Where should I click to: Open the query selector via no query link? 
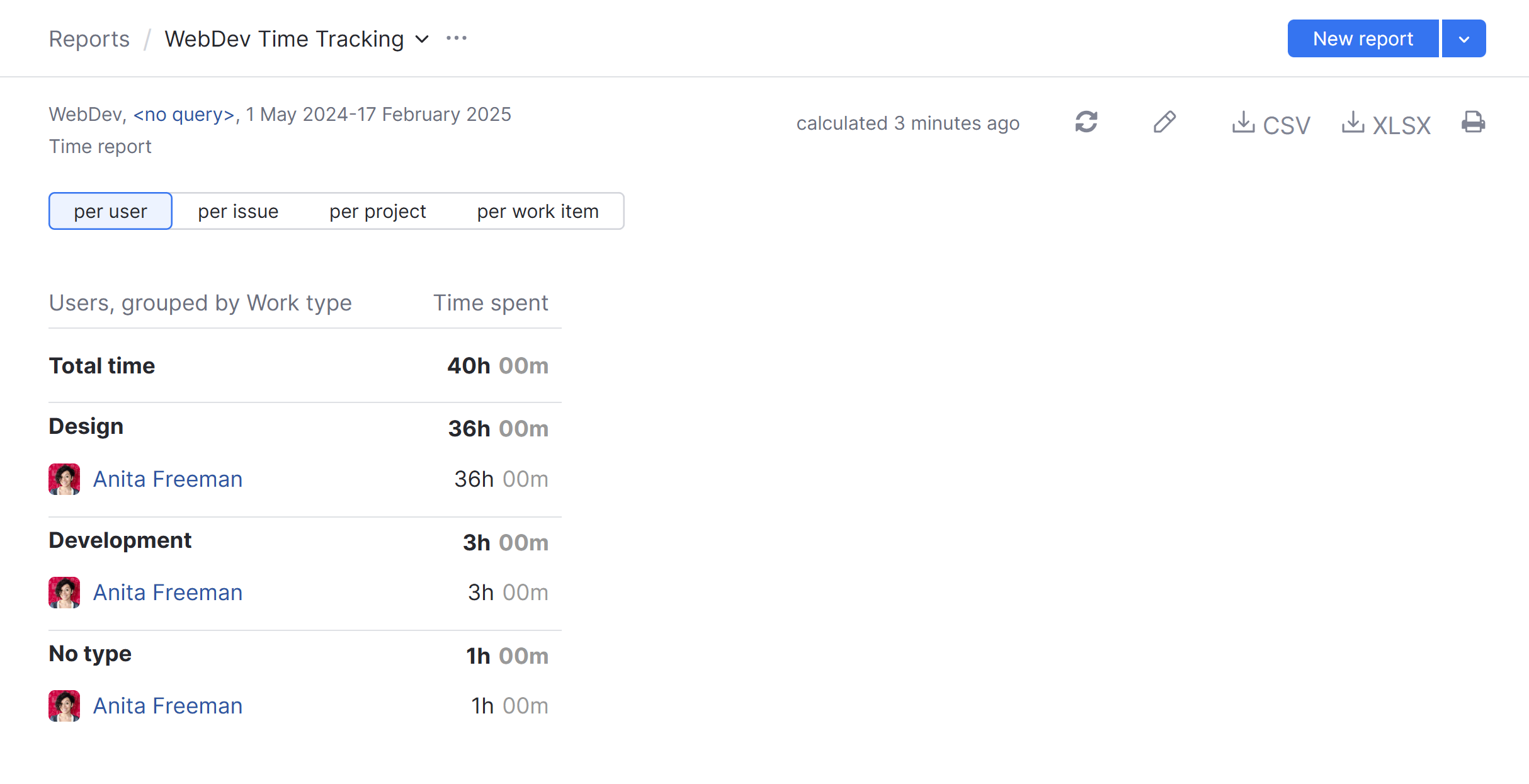click(183, 114)
